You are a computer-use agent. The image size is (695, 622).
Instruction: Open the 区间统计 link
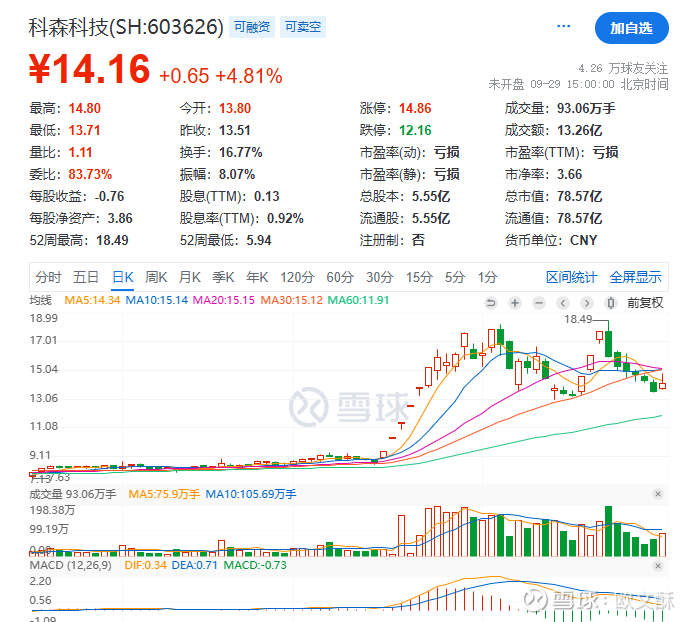(x=571, y=277)
